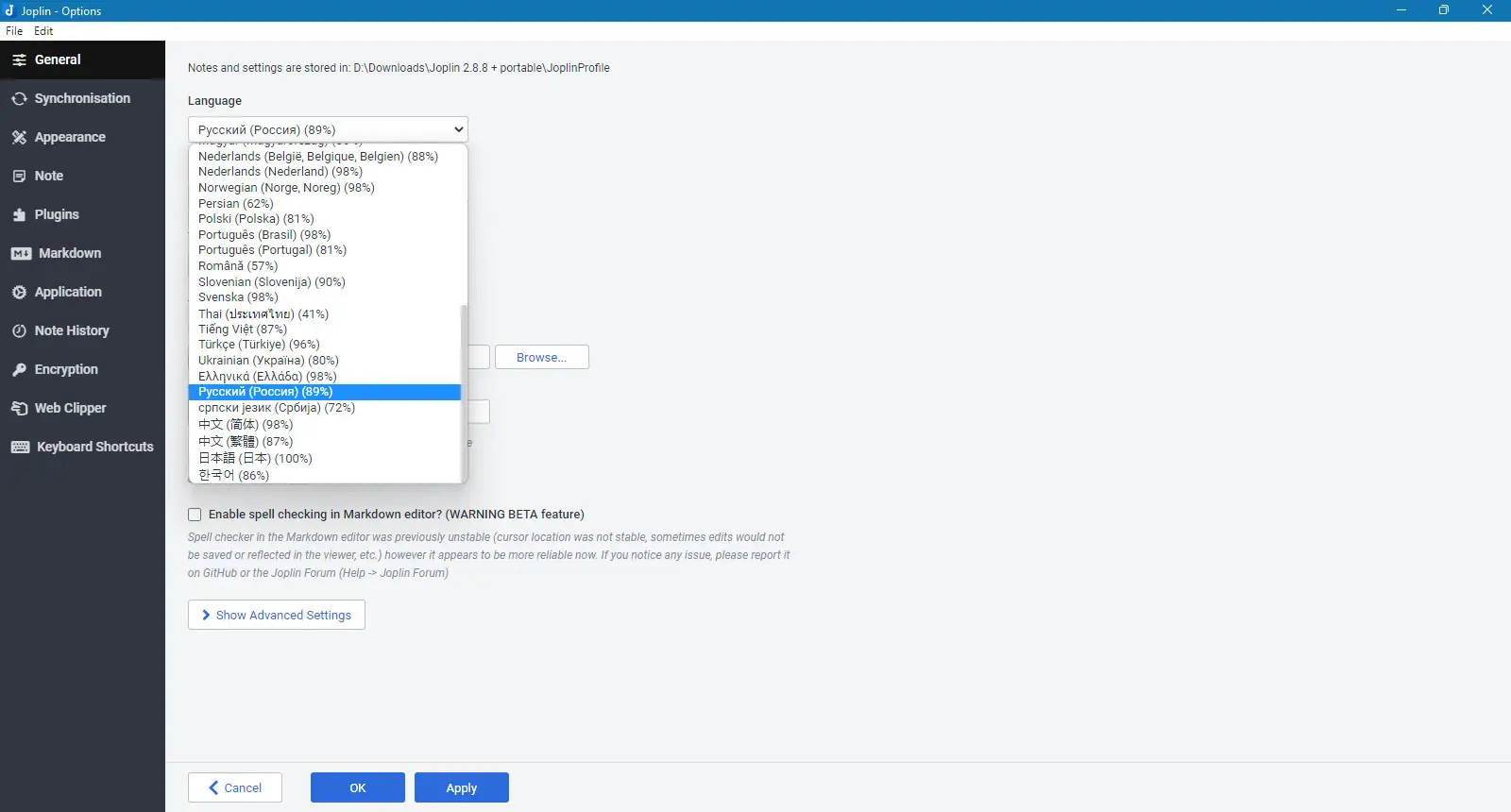Click the Apply button

pos(462,787)
